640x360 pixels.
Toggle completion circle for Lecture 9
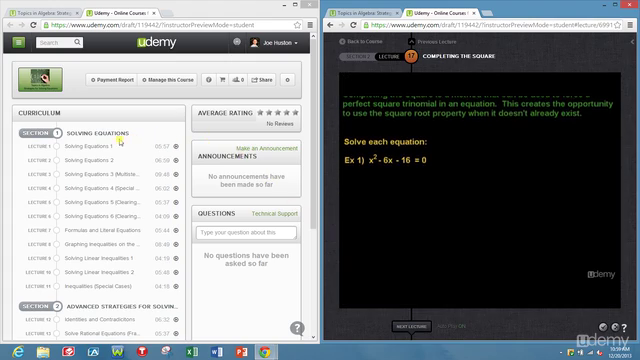(x=57, y=258)
